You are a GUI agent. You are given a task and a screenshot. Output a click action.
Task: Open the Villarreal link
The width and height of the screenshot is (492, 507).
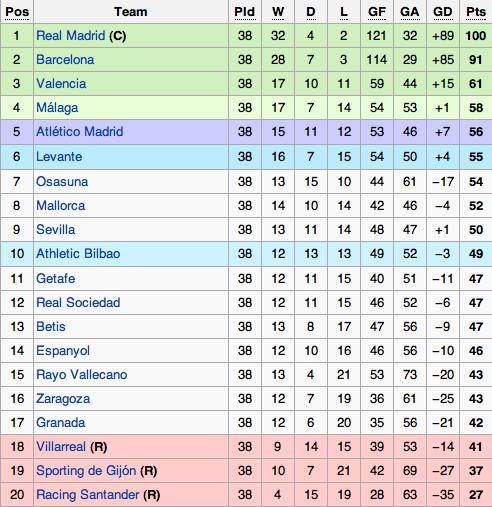[61, 447]
